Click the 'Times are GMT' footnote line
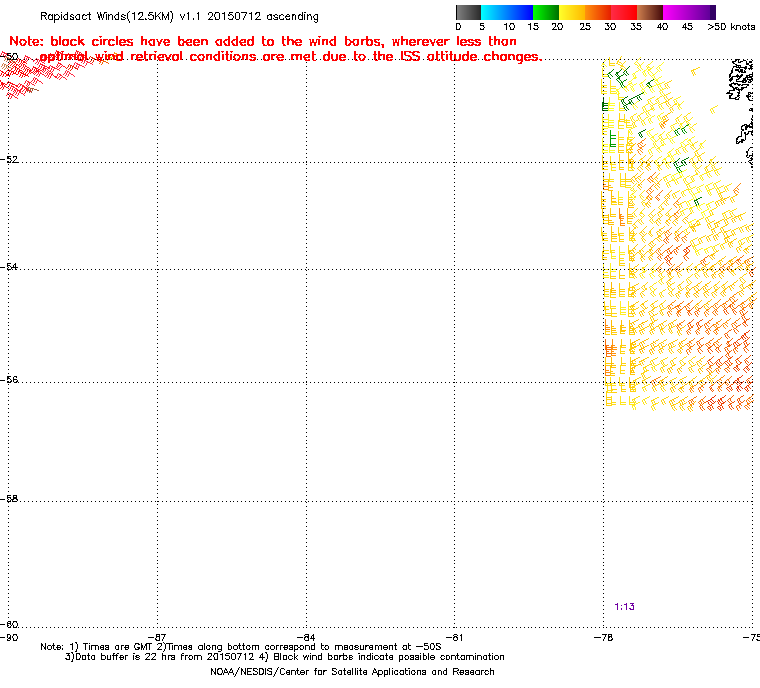This screenshot has height=688, width=760. pos(241,647)
